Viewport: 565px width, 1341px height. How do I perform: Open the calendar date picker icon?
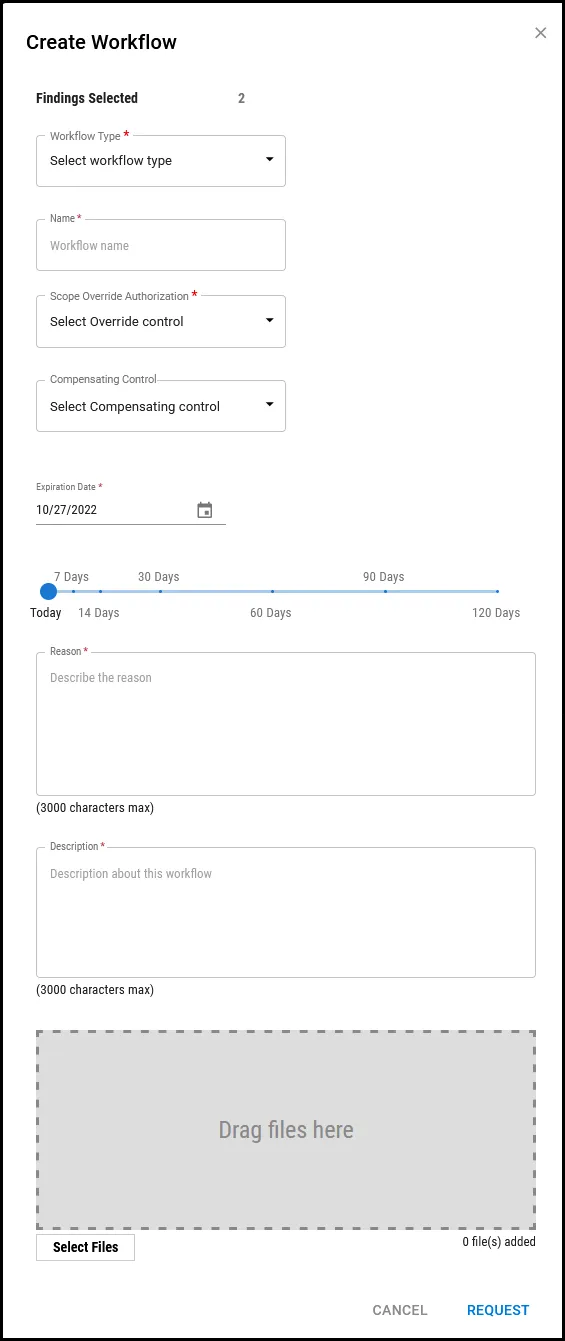pos(205,510)
